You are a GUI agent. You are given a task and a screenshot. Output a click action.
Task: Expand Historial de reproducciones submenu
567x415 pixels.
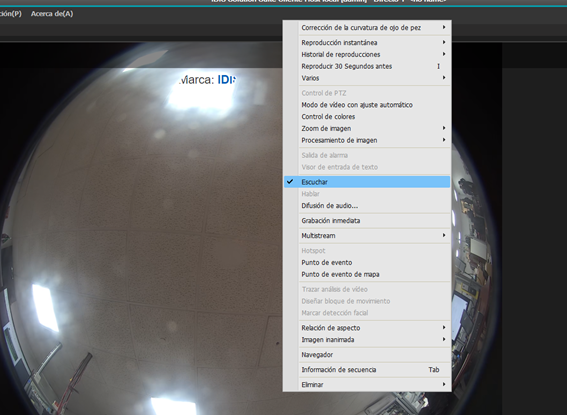pos(367,54)
